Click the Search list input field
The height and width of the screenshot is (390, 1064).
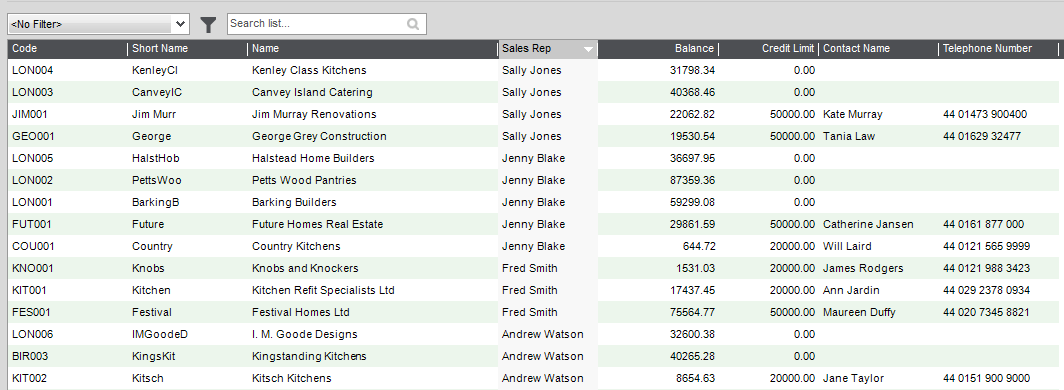326,24
